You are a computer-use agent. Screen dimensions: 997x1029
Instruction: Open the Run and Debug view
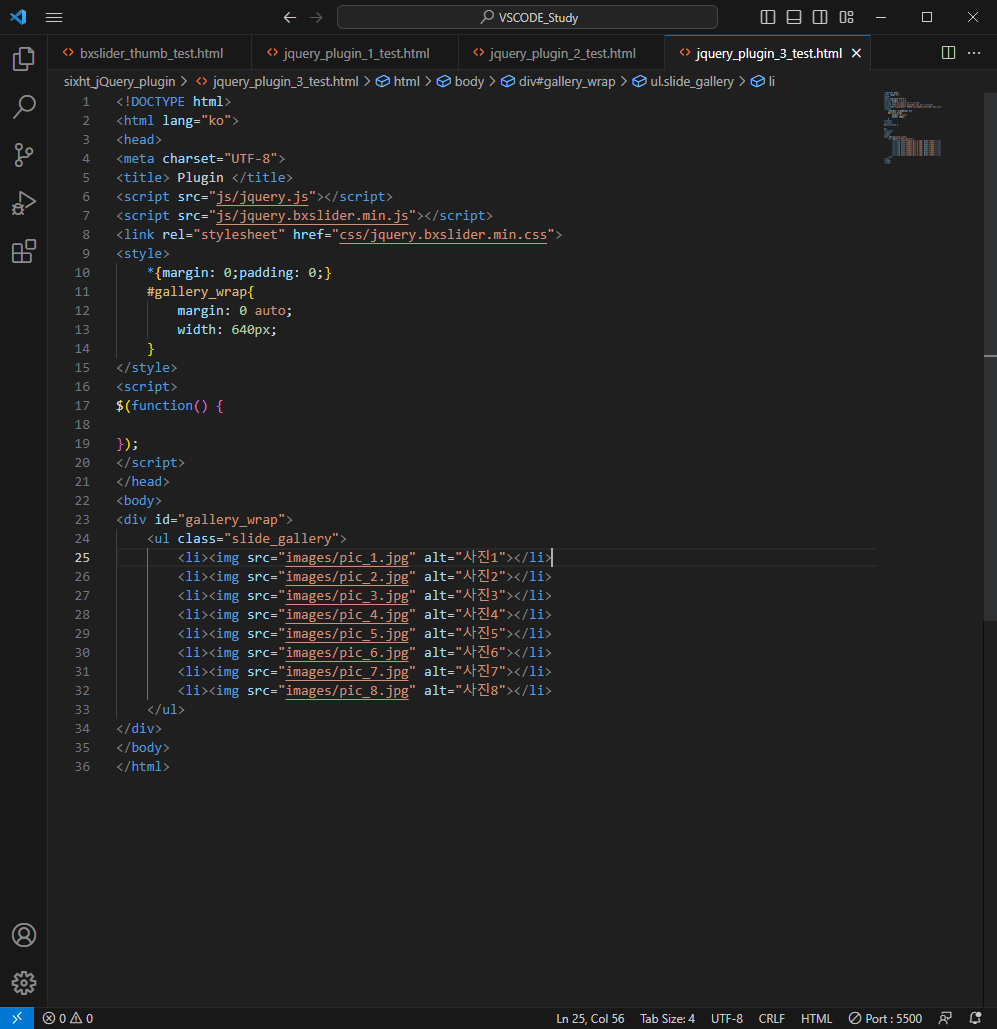pyautogui.click(x=24, y=203)
